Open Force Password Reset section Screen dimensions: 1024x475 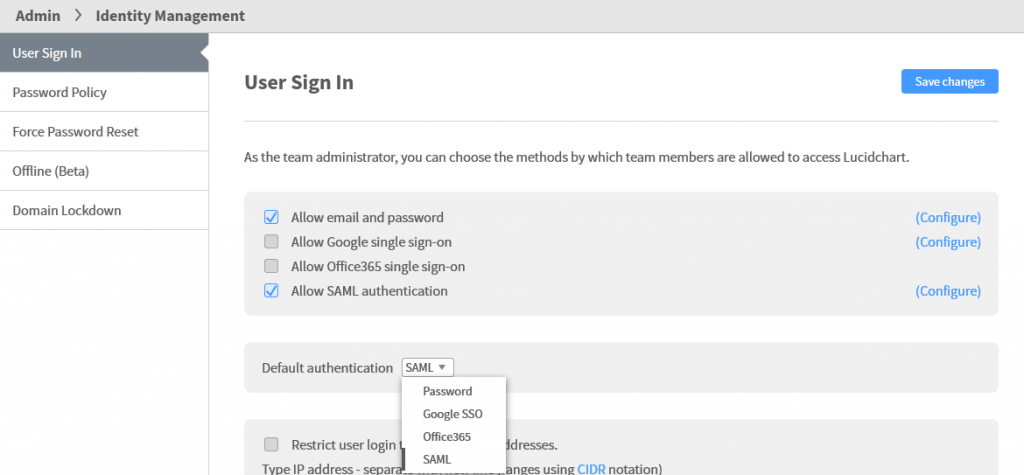(104, 131)
